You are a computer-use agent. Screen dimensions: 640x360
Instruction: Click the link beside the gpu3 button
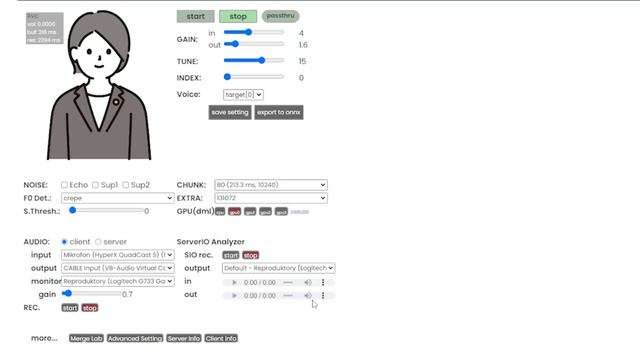[x=300, y=212]
